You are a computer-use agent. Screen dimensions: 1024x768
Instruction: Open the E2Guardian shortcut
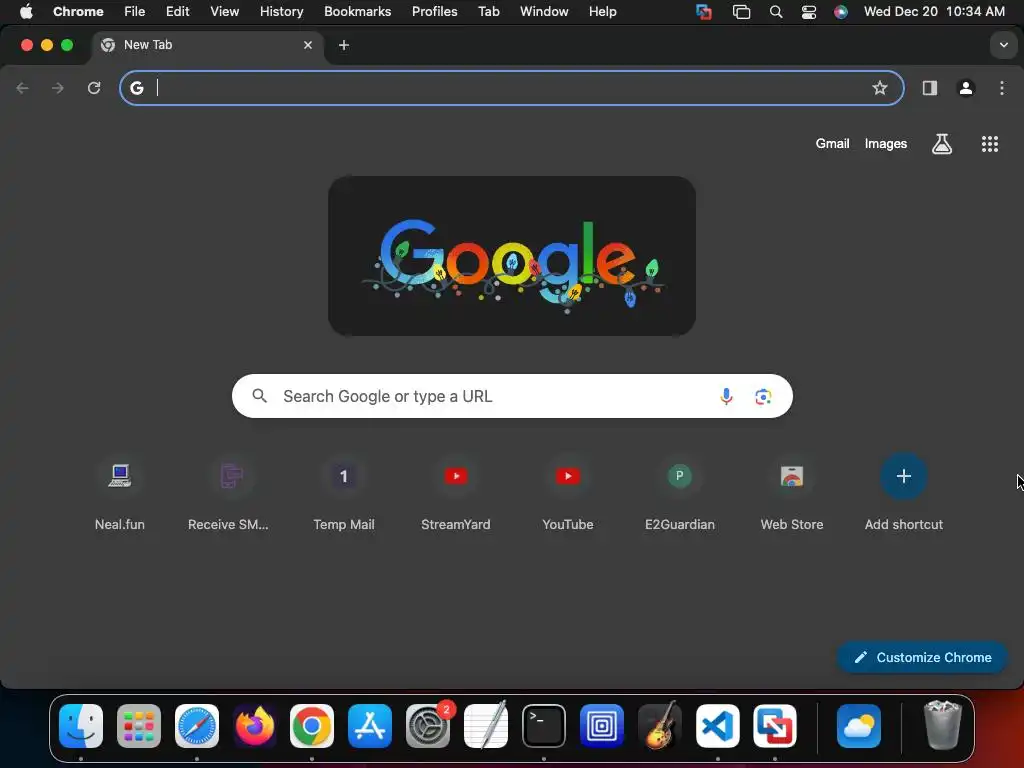coord(680,494)
